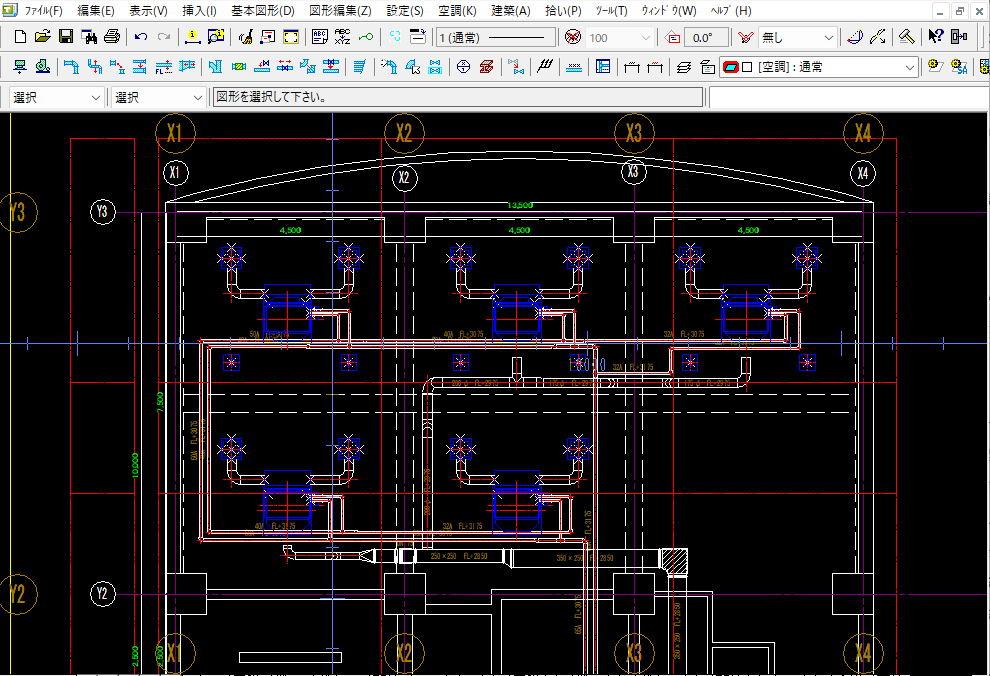Click the binoculars search icon

(x=89, y=37)
